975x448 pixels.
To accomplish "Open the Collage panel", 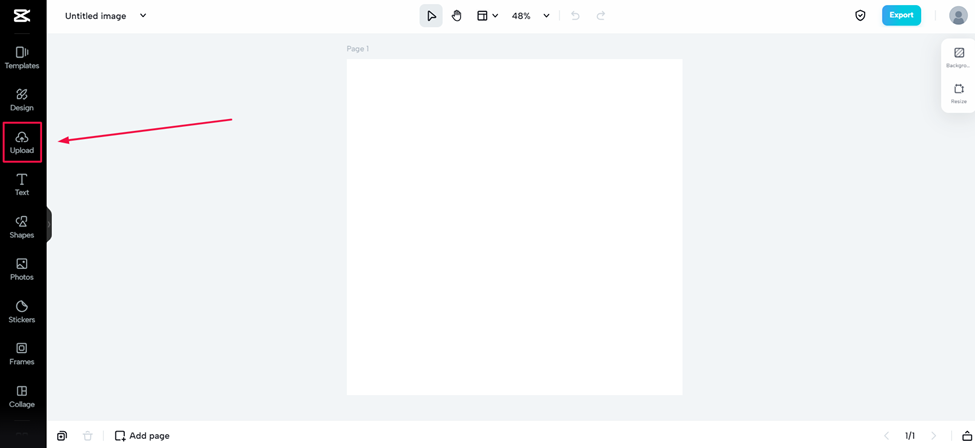I will point(22,396).
